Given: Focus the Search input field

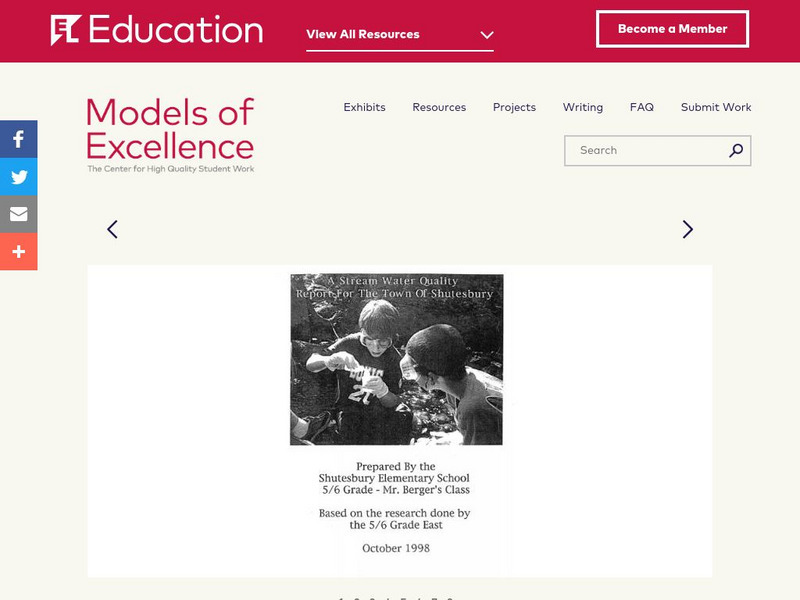Looking at the screenshot, I should (645, 151).
